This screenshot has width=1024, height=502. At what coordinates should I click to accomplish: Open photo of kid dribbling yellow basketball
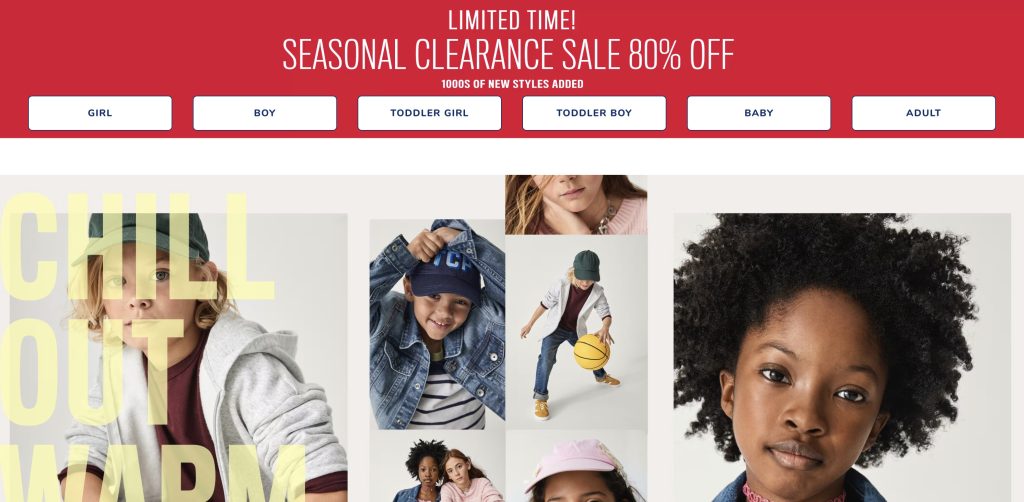click(576, 332)
